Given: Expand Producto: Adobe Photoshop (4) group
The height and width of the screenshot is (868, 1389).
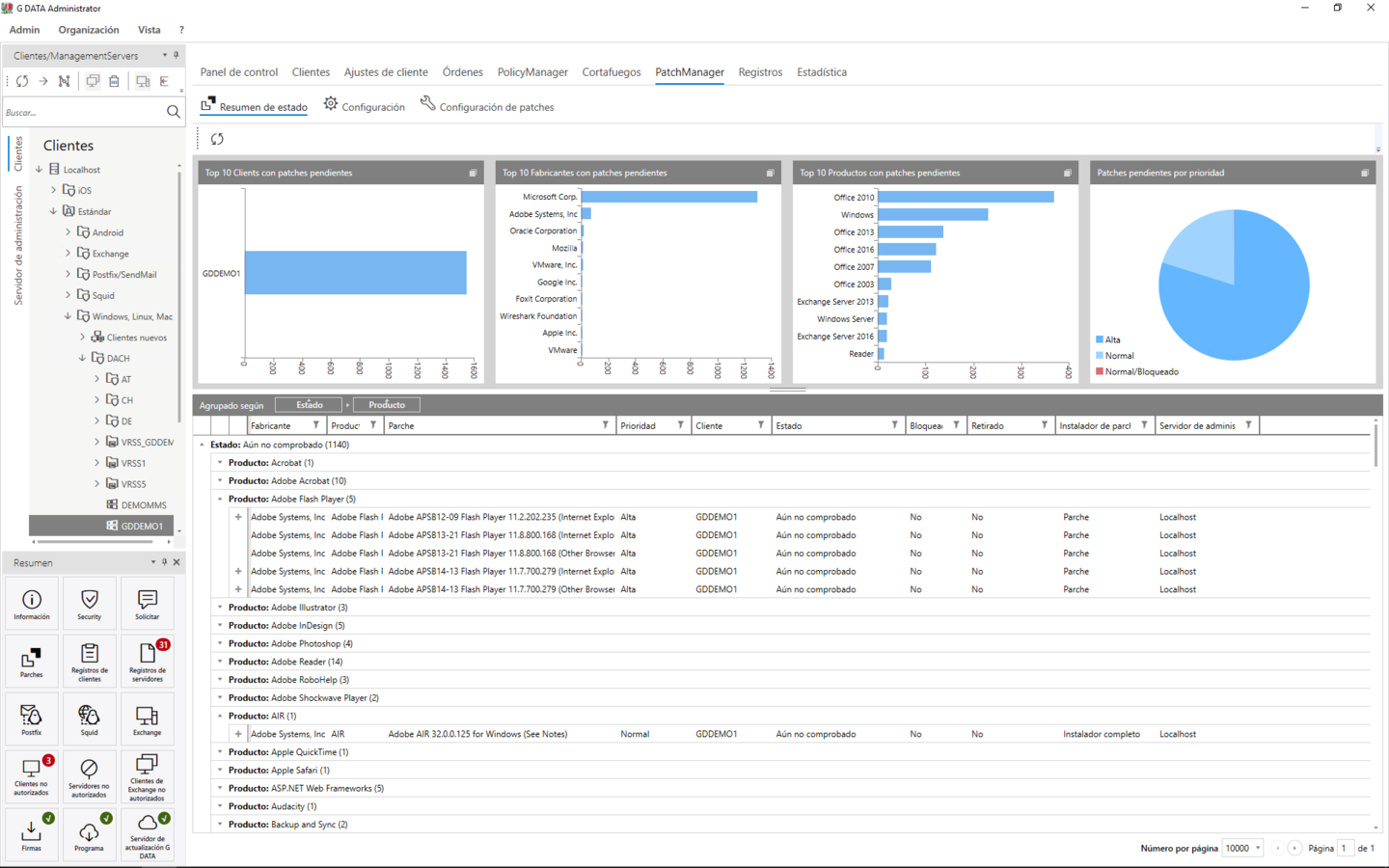Looking at the screenshot, I should [220, 643].
